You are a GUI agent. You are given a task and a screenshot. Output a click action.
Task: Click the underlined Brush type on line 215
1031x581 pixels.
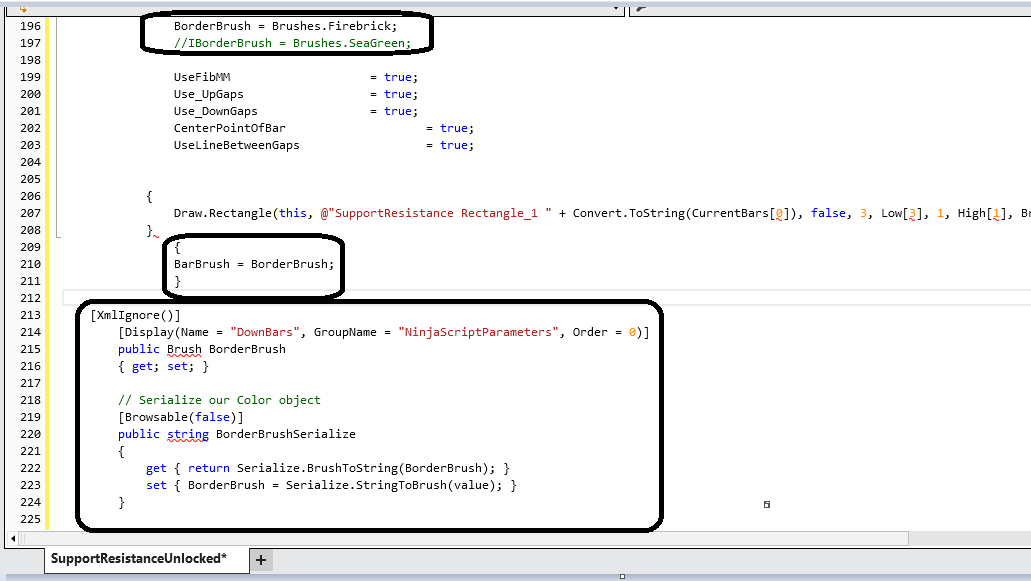pyautogui.click(x=184, y=350)
